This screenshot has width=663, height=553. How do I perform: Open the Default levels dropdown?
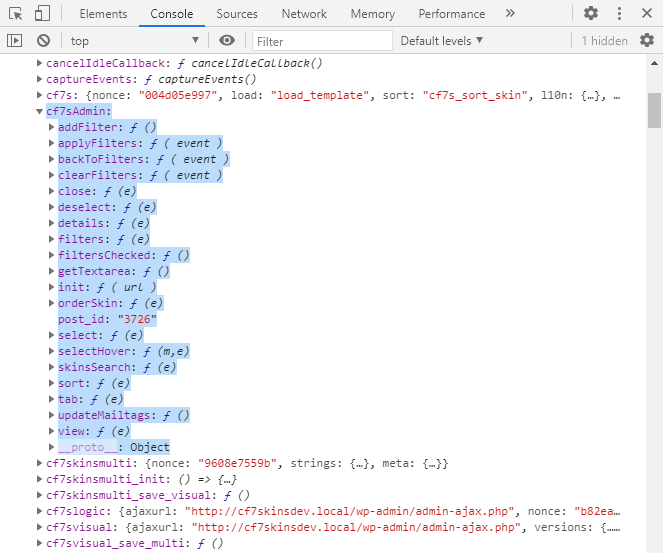point(441,41)
